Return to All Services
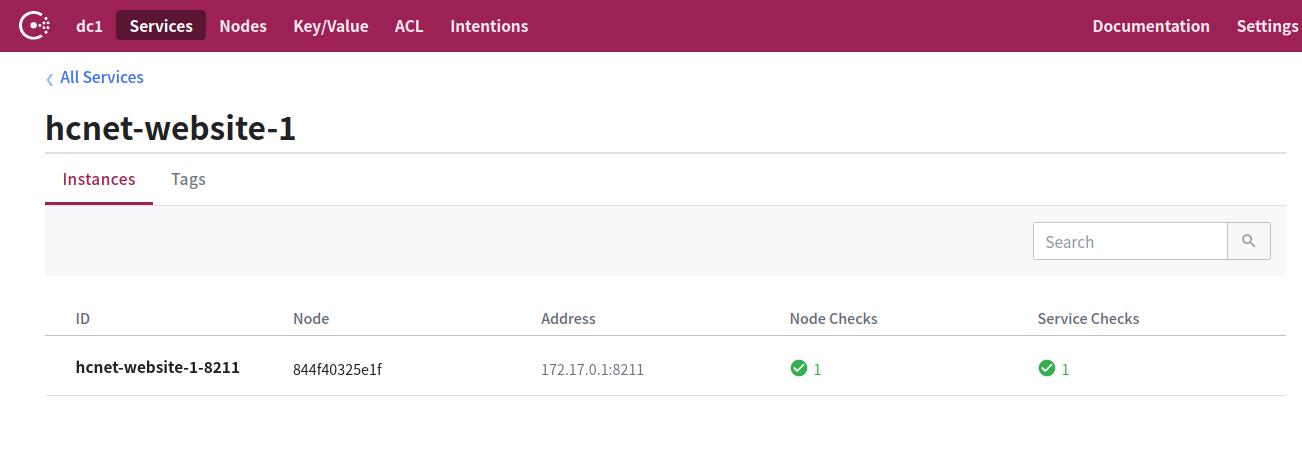Viewport: 1302px width, 461px height. coord(102,77)
